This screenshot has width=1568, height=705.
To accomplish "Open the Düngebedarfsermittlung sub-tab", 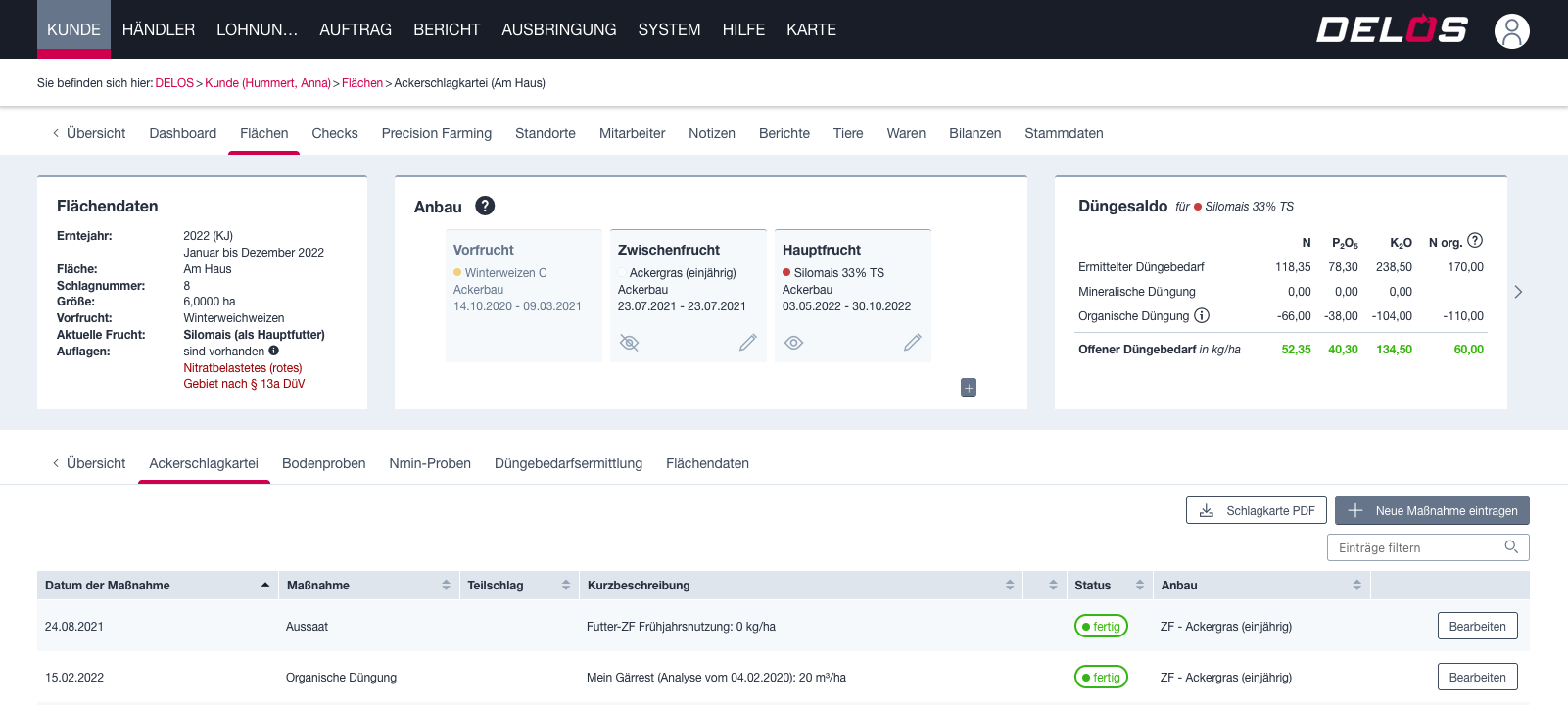I will [568, 463].
